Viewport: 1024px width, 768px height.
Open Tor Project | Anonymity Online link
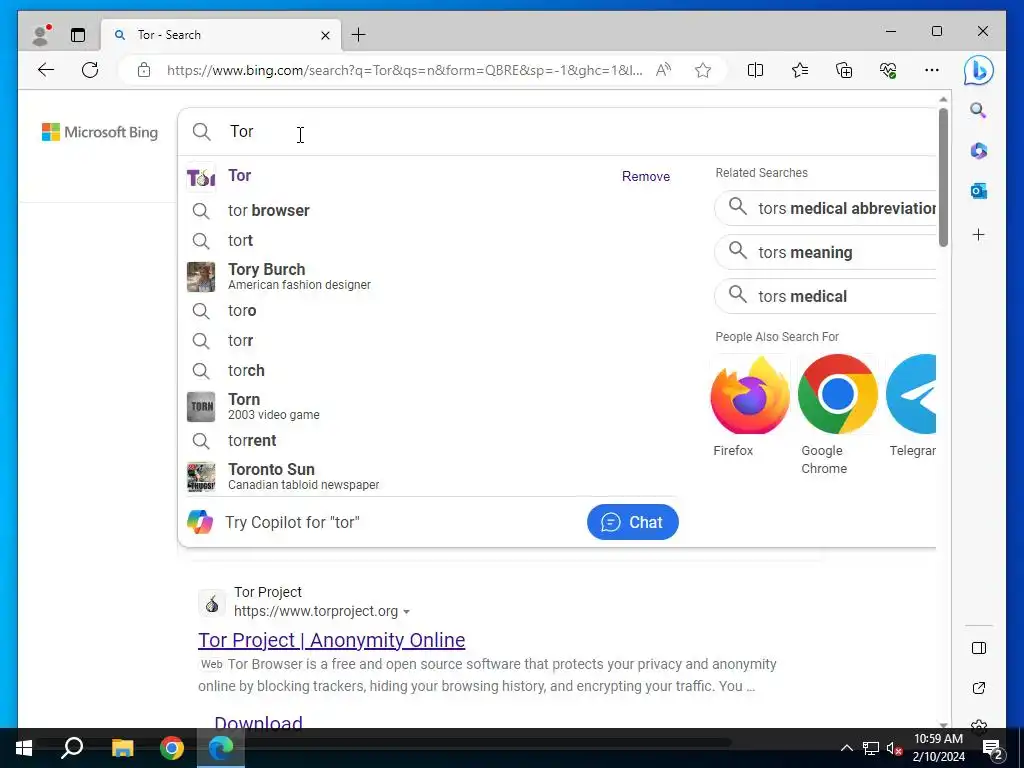click(332, 640)
